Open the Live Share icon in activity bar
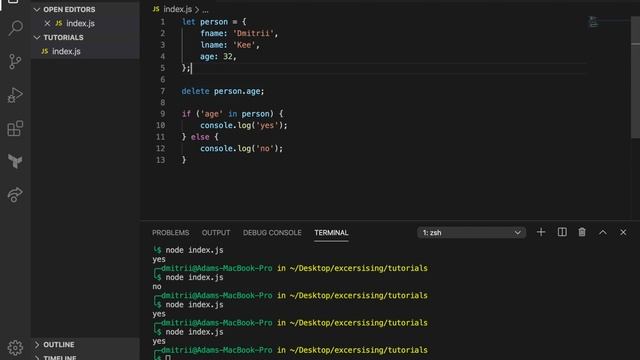This screenshot has height=360, width=640. coord(15,195)
